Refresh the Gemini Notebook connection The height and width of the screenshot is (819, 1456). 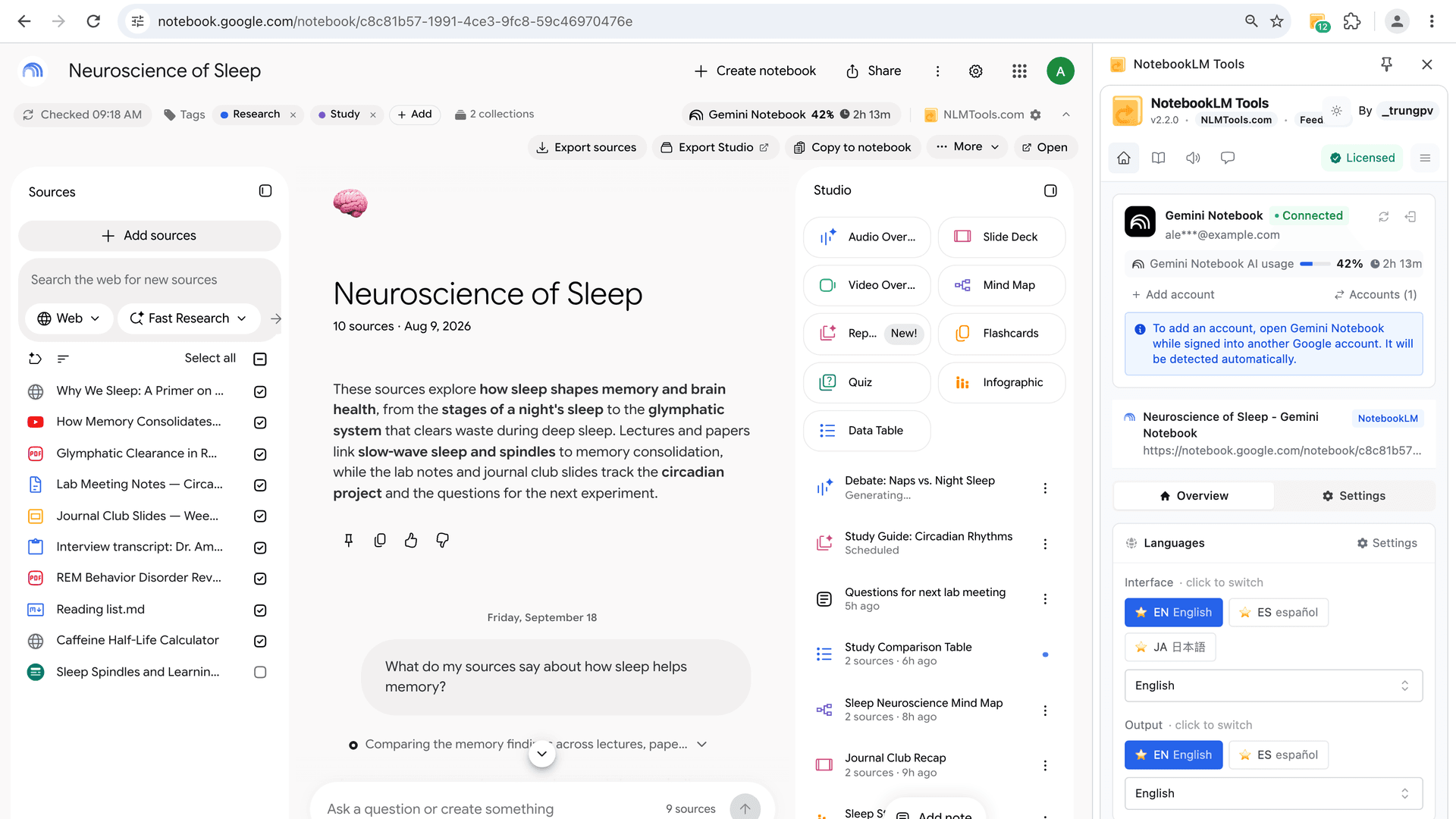(x=1383, y=217)
